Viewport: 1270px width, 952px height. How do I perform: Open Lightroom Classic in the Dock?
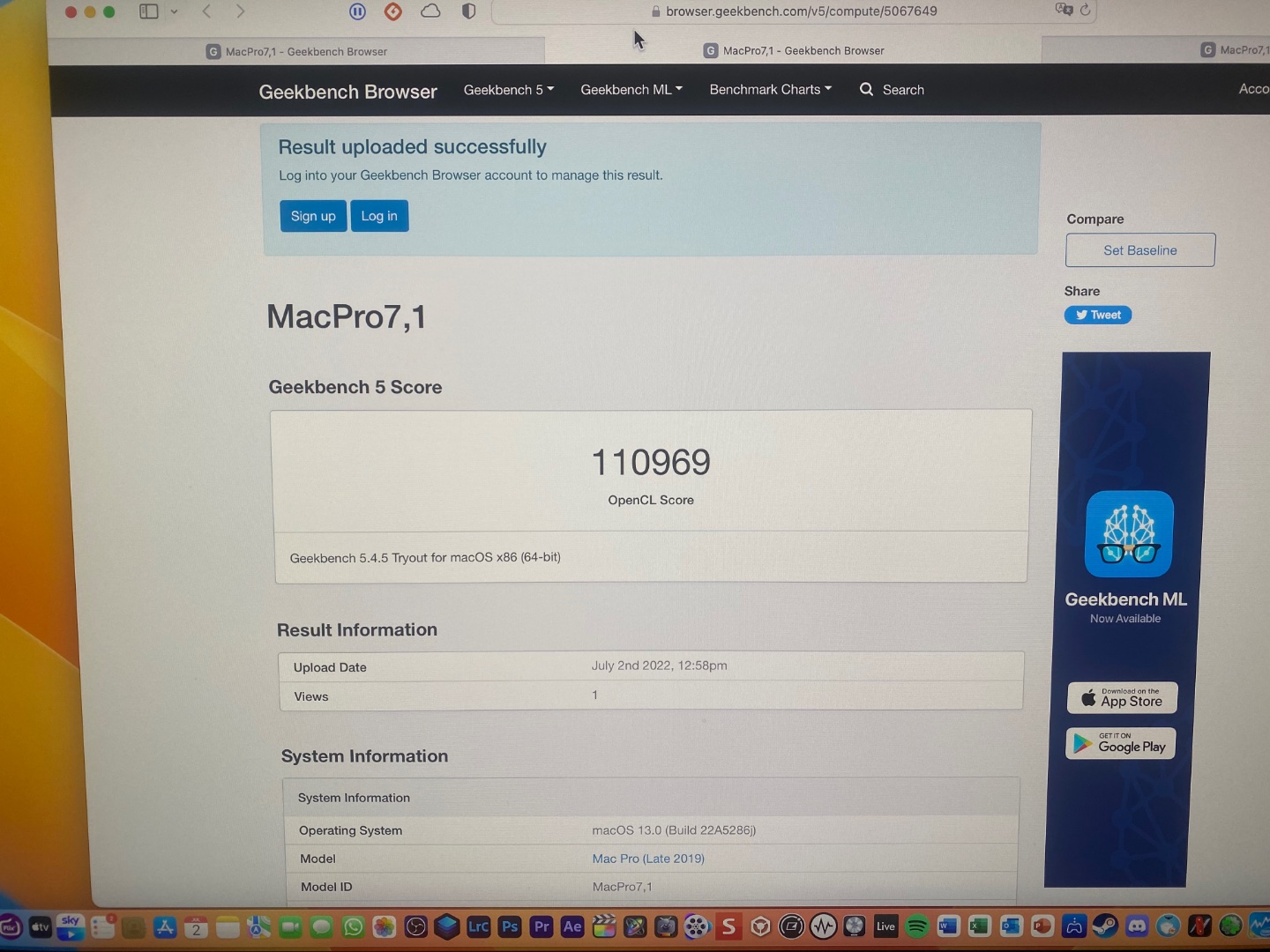[478, 926]
